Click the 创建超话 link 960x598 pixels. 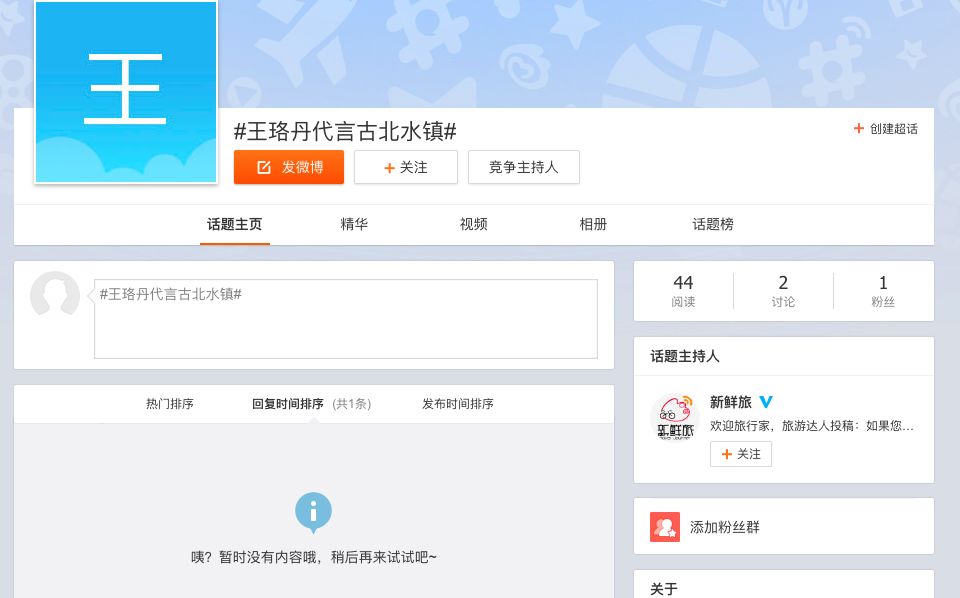[893, 129]
